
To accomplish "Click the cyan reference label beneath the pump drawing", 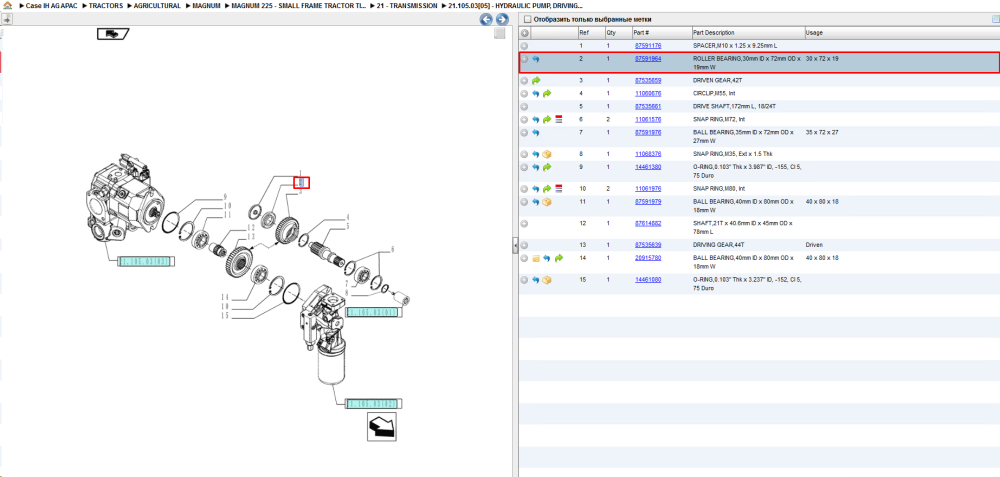I will pyautogui.click(x=146, y=261).
